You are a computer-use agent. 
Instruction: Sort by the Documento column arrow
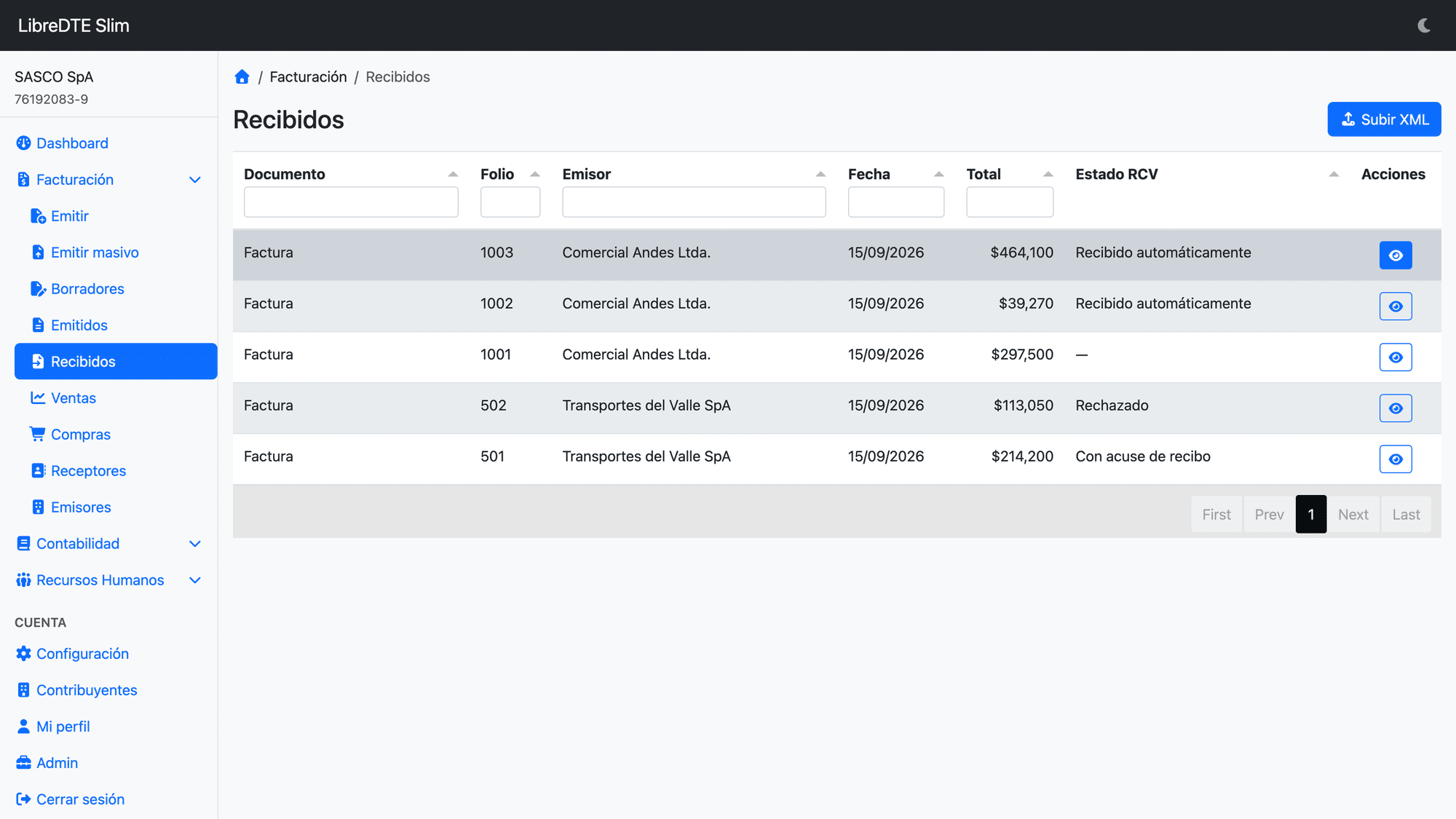click(453, 174)
